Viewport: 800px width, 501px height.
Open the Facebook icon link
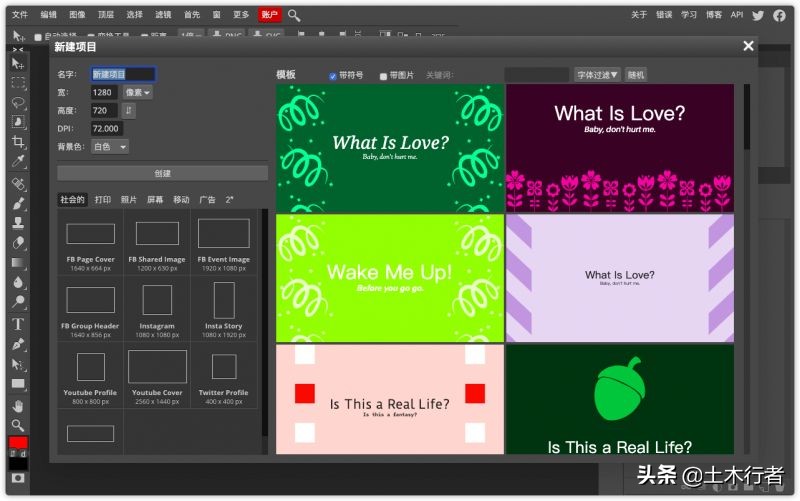(779, 15)
